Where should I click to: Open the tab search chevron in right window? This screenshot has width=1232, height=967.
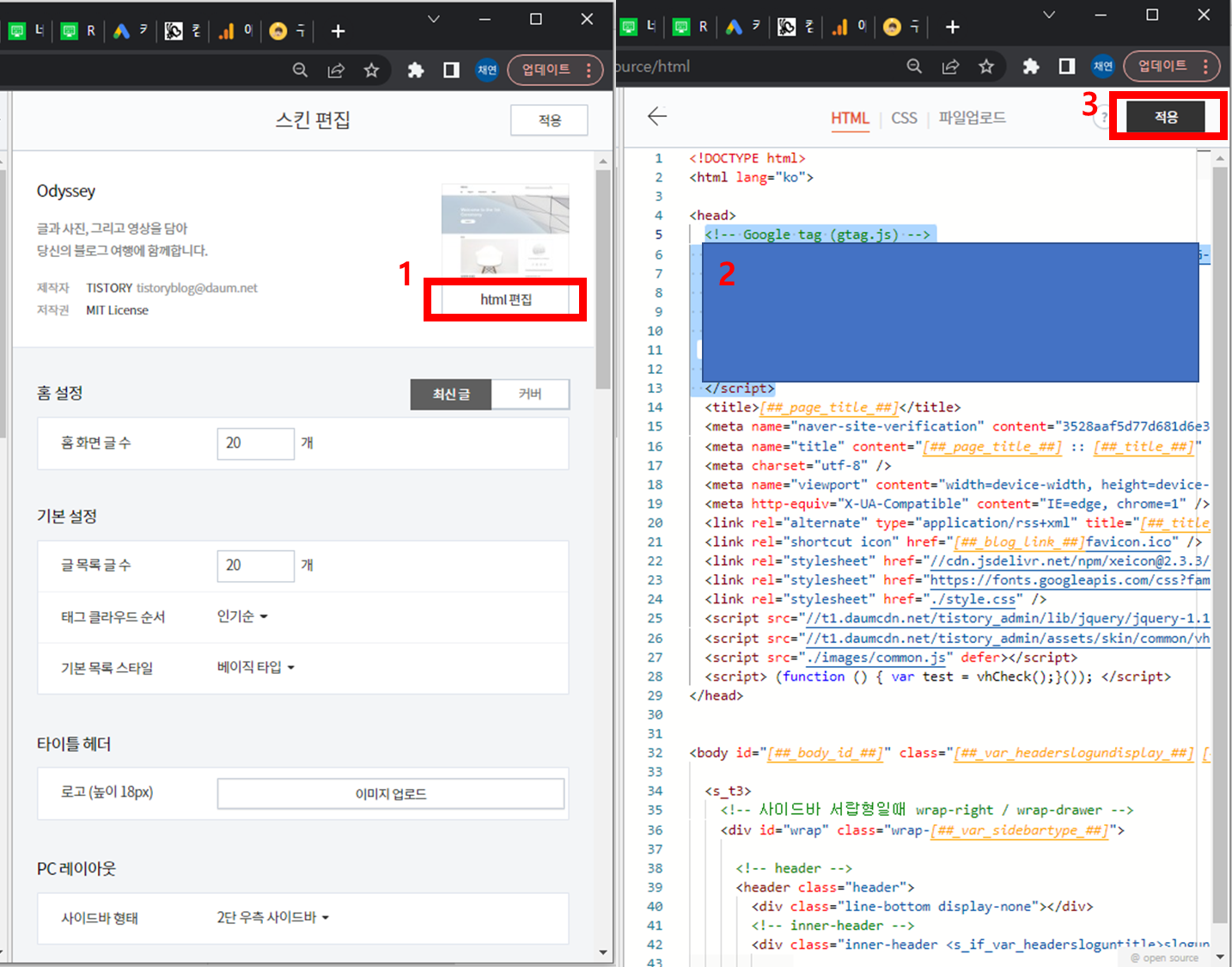1049,15
